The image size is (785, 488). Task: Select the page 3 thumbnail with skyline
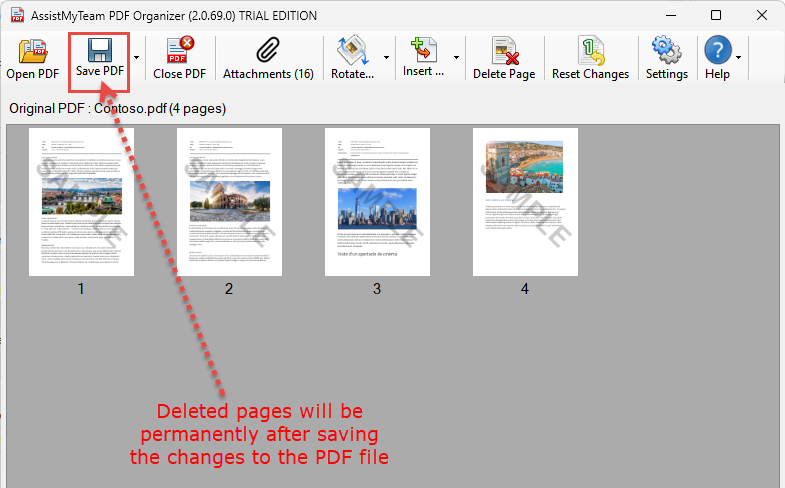click(377, 202)
